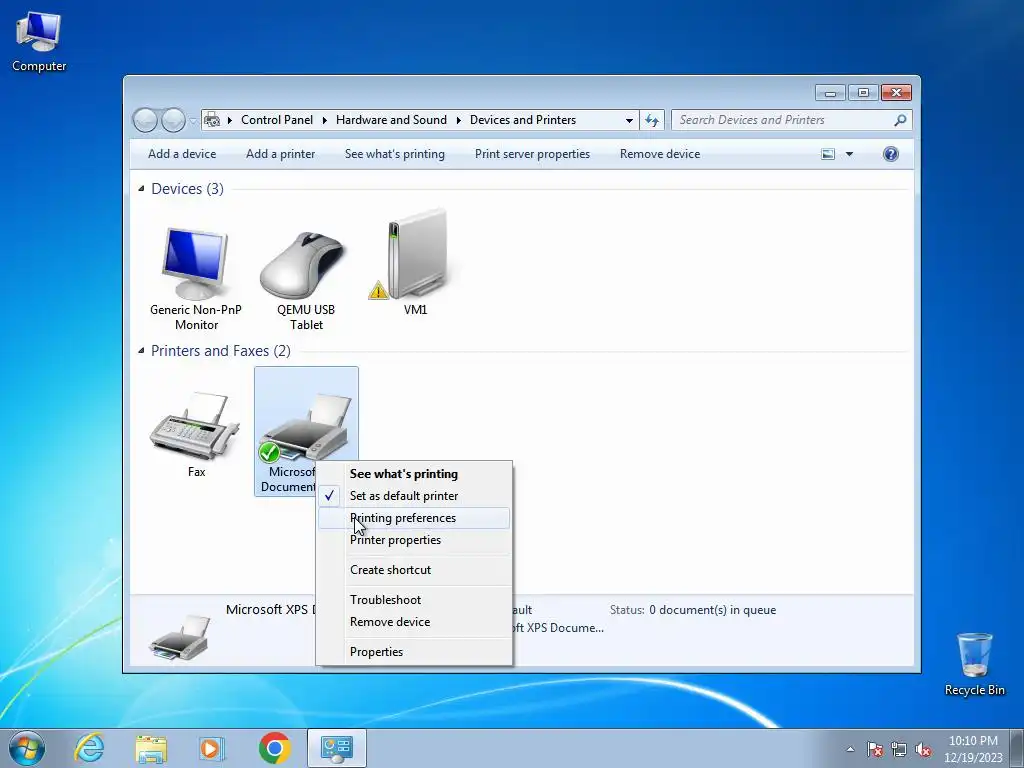1024x768 pixels.
Task: Click the Forward navigation arrow
Action: click(173, 120)
